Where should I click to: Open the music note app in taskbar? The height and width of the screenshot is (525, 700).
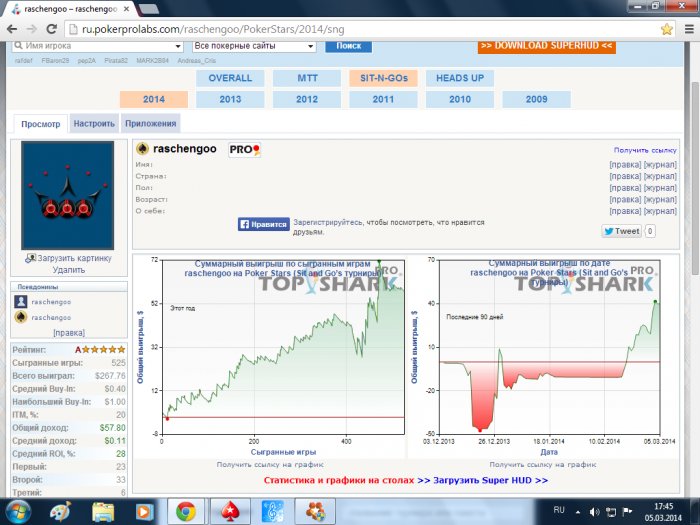click(272, 512)
